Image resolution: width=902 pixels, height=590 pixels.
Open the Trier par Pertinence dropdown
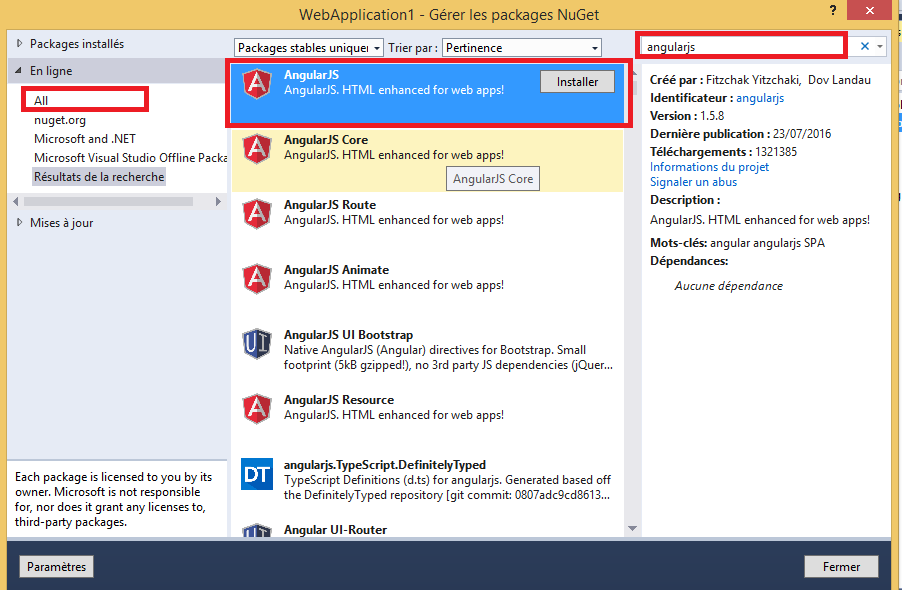click(522, 48)
